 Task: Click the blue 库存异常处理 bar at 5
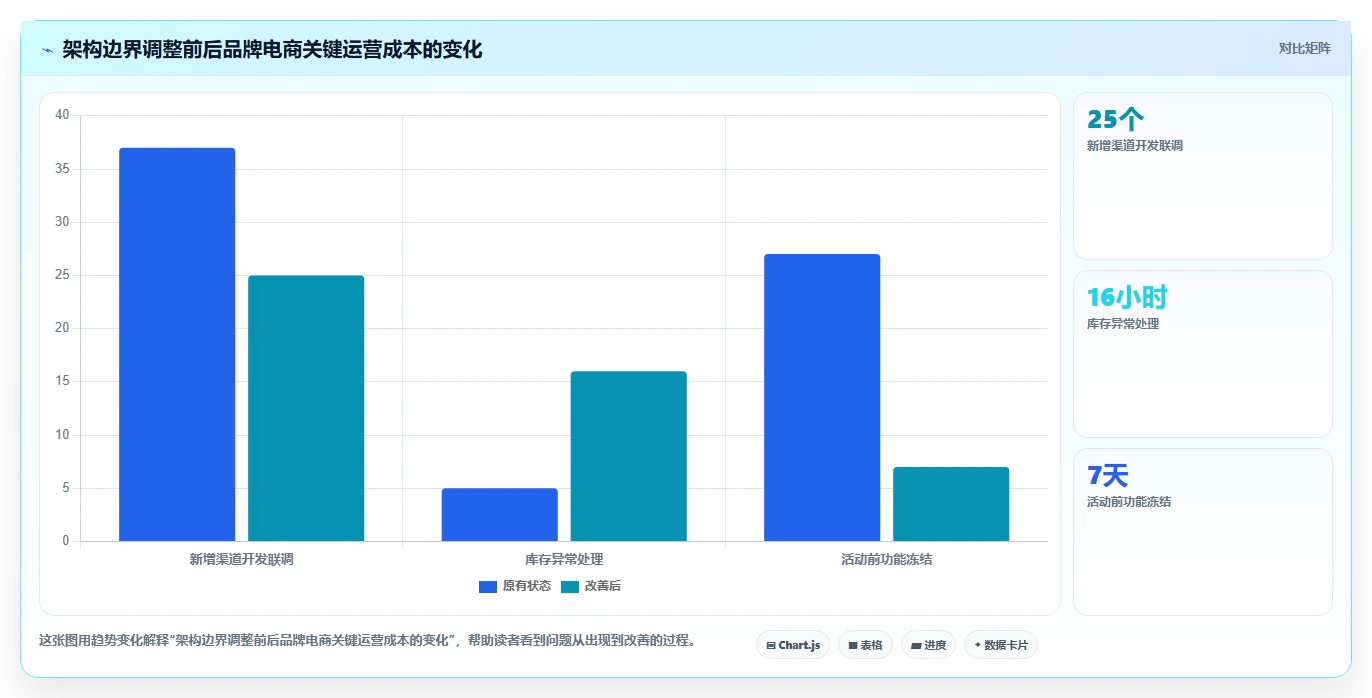pyautogui.click(x=499, y=515)
